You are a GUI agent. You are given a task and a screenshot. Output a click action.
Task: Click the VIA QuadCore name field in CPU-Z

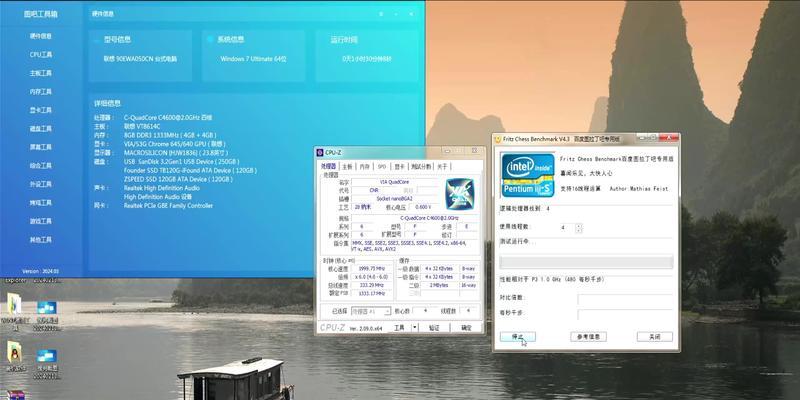click(x=394, y=182)
